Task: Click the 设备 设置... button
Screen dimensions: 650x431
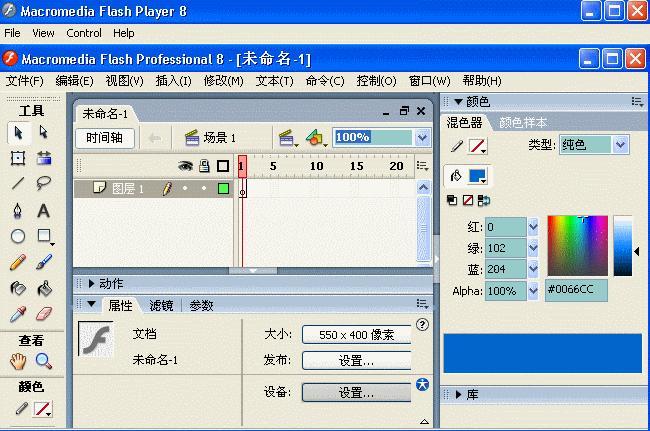Action: click(x=357, y=392)
